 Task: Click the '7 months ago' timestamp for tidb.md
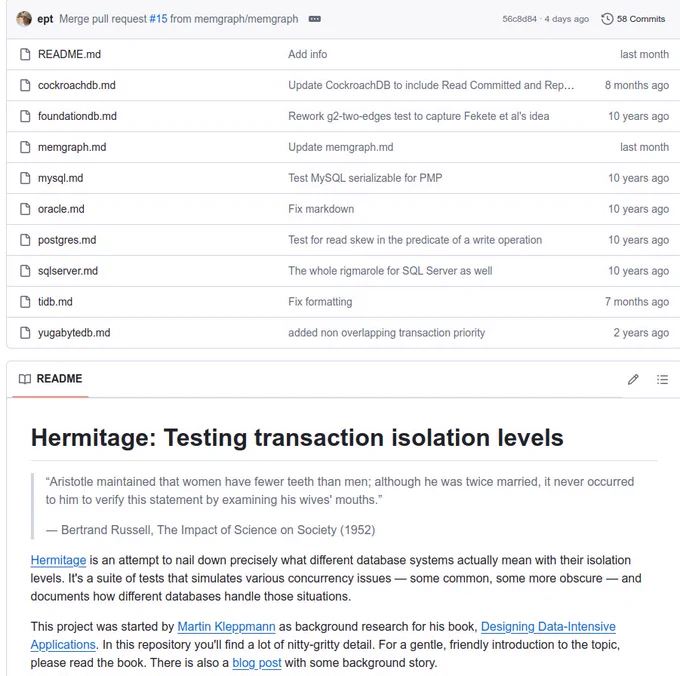tap(637, 302)
